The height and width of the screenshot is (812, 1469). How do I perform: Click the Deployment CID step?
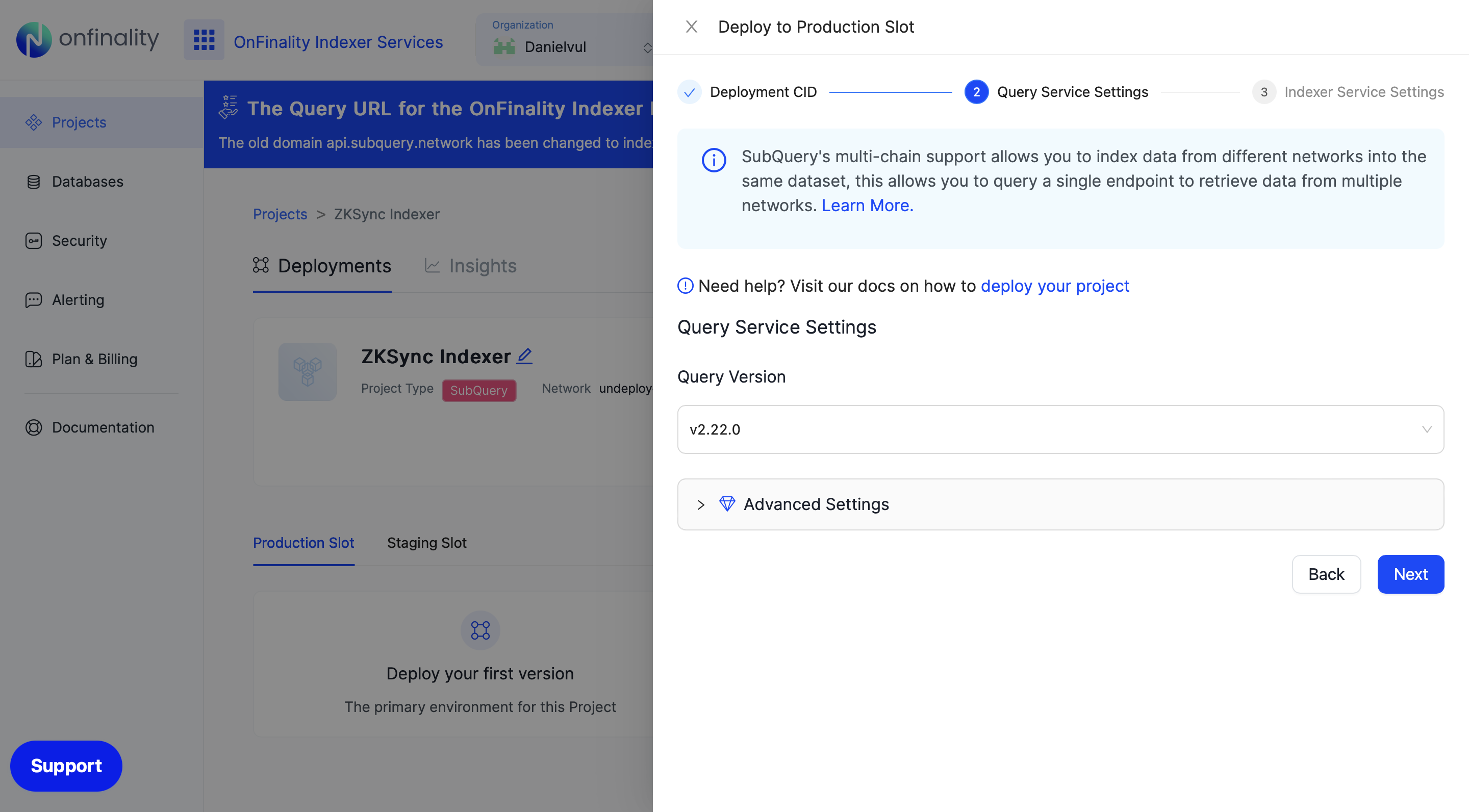click(763, 92)
